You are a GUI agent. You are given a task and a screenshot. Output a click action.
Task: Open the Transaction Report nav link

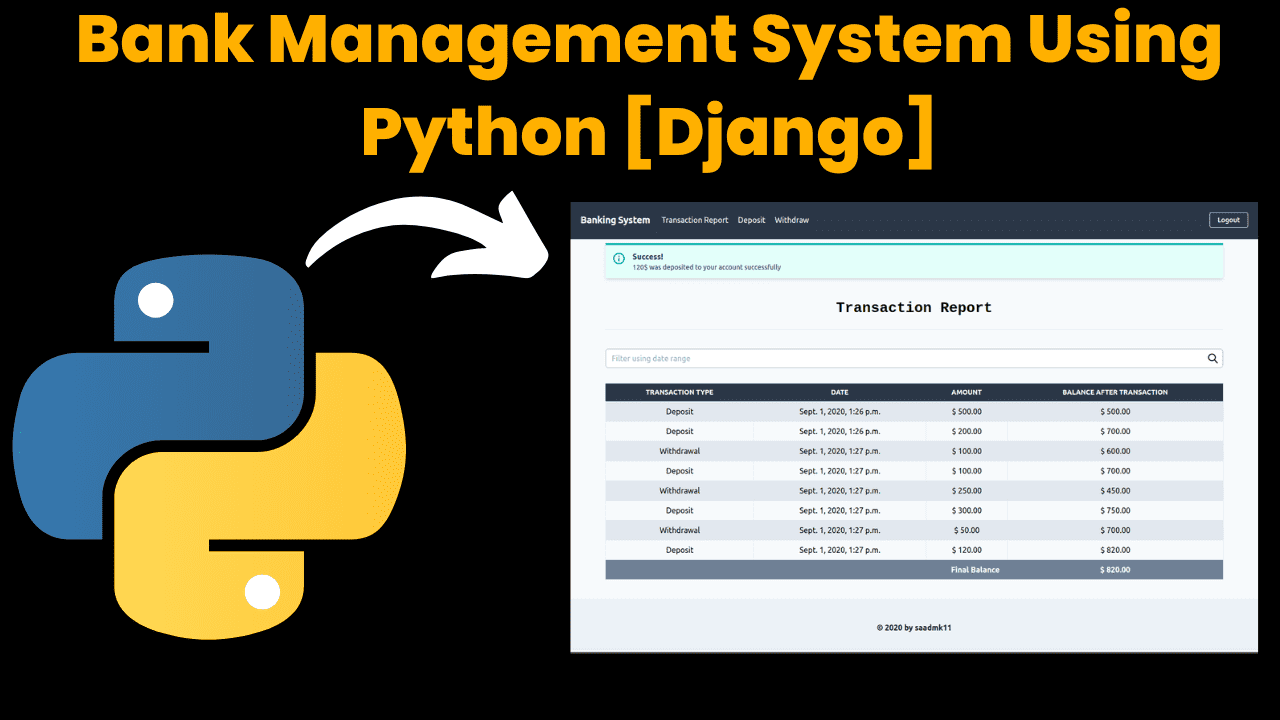[x=695, y=220]
